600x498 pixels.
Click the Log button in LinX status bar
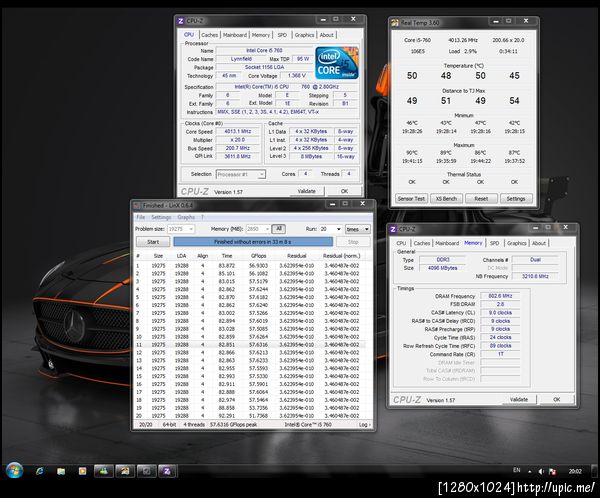click(x=364, y=425)
